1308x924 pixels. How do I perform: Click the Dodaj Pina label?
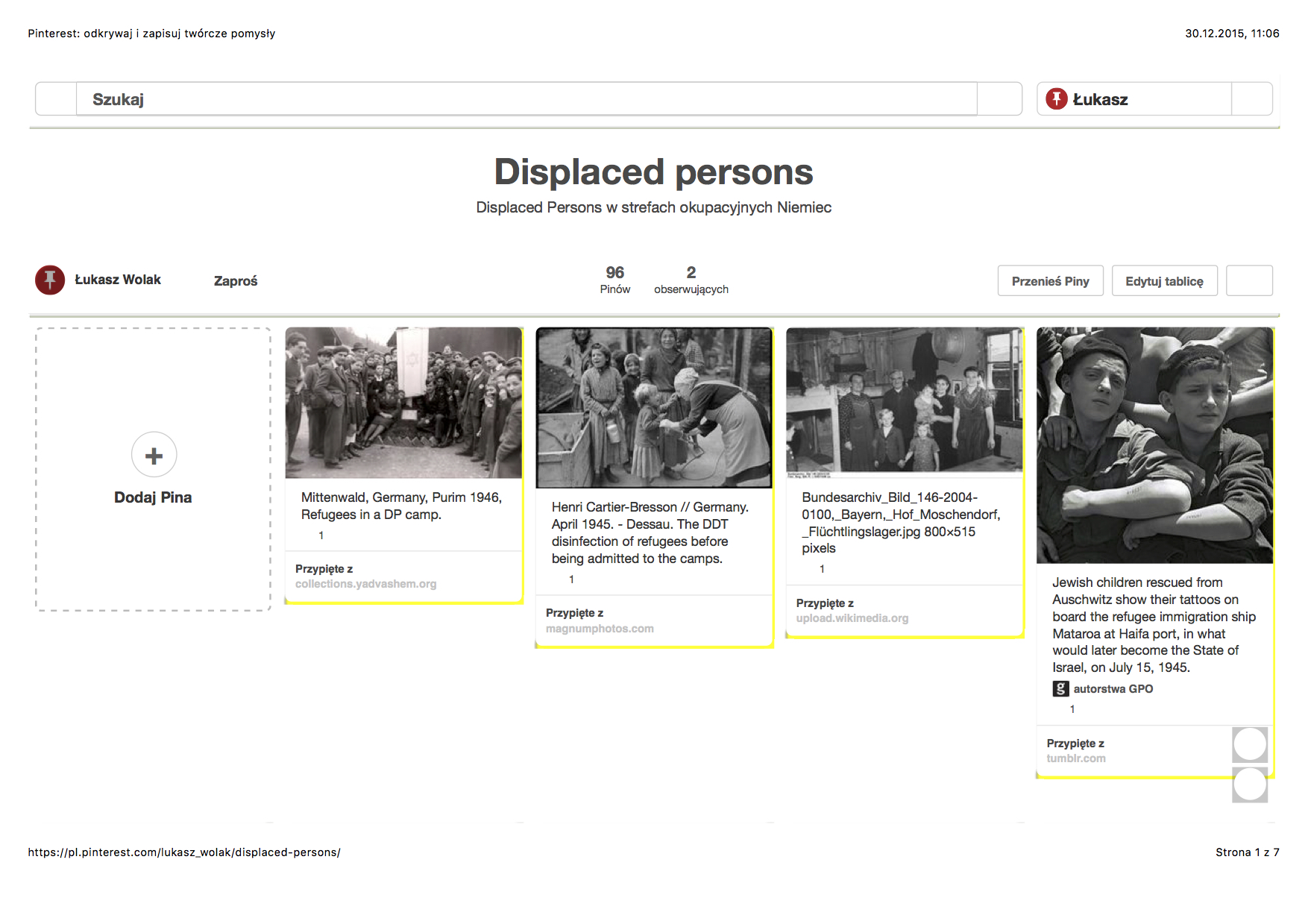153,497
